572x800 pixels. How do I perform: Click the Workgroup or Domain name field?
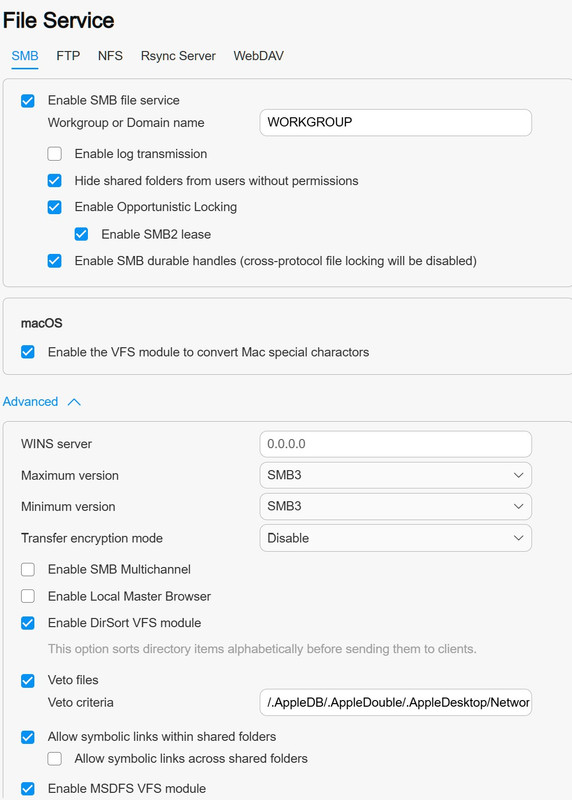395,122
